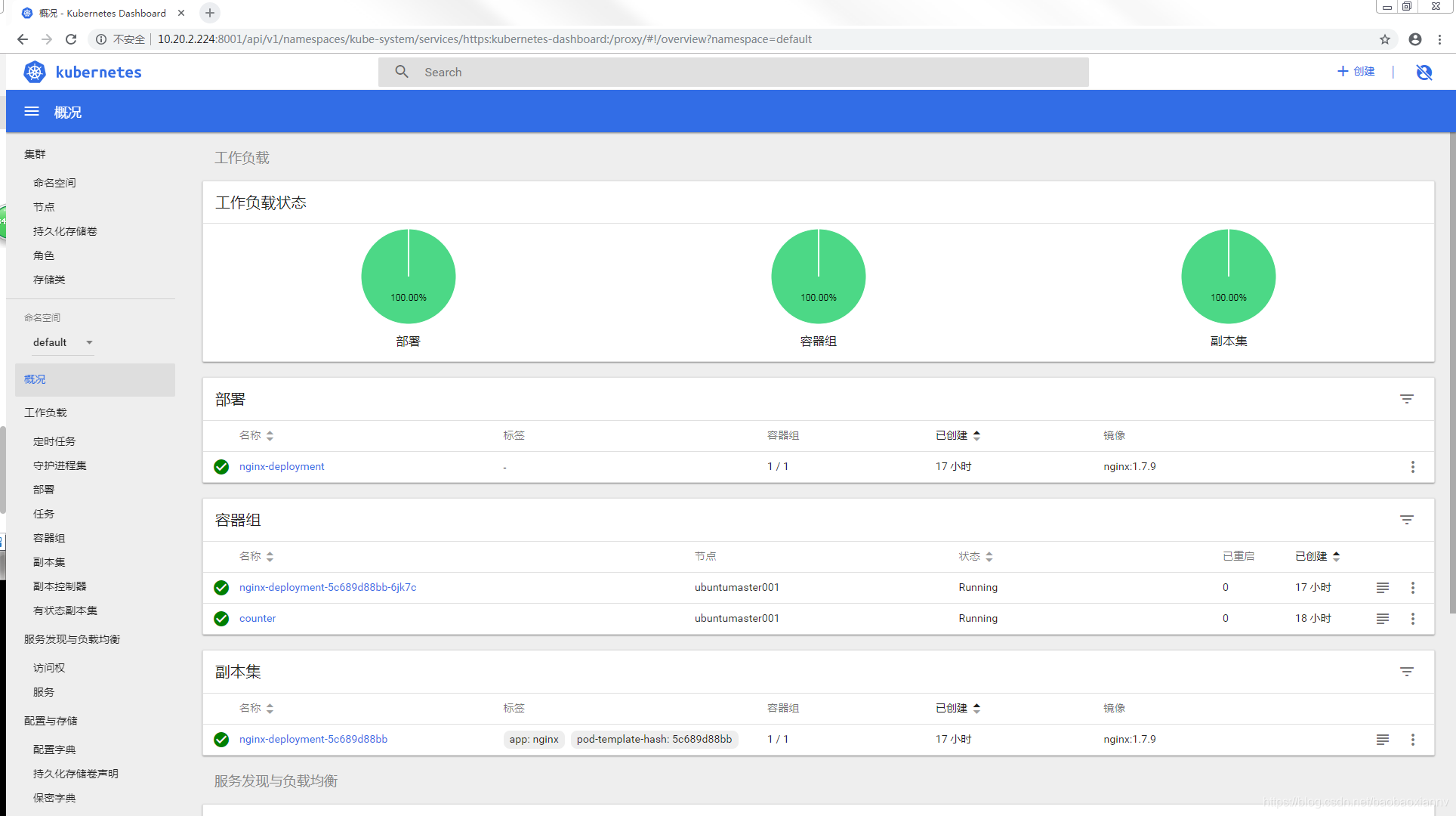Image resolution: width=1456 pixels, height=816 pixels.
Task: Open nginx-deployment-5c689d88bb replica set link
Action: tap(313, 740)
